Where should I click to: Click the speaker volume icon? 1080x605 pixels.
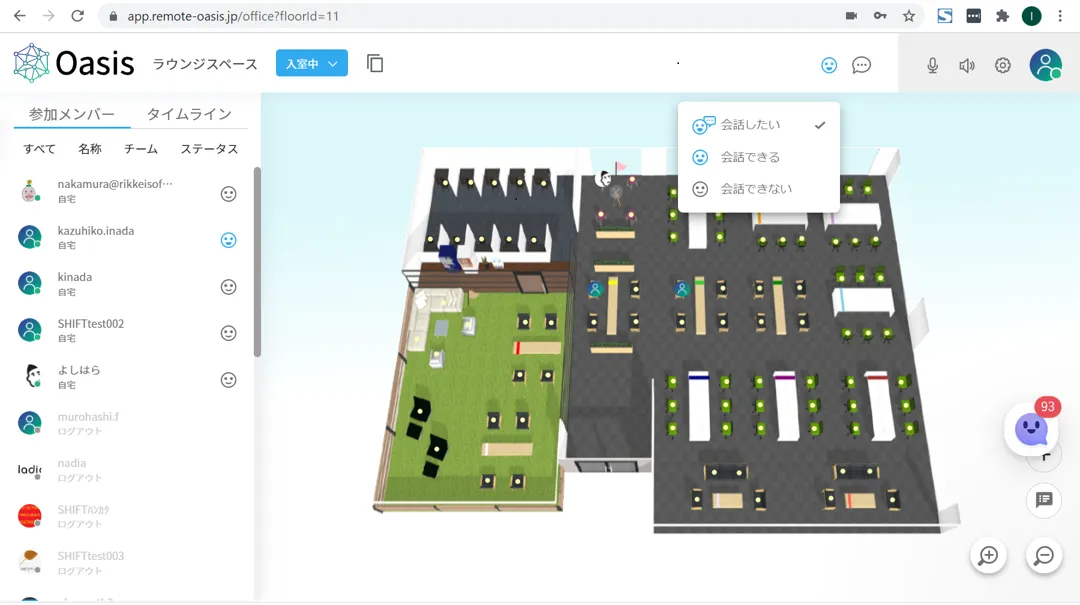(967, 65)
